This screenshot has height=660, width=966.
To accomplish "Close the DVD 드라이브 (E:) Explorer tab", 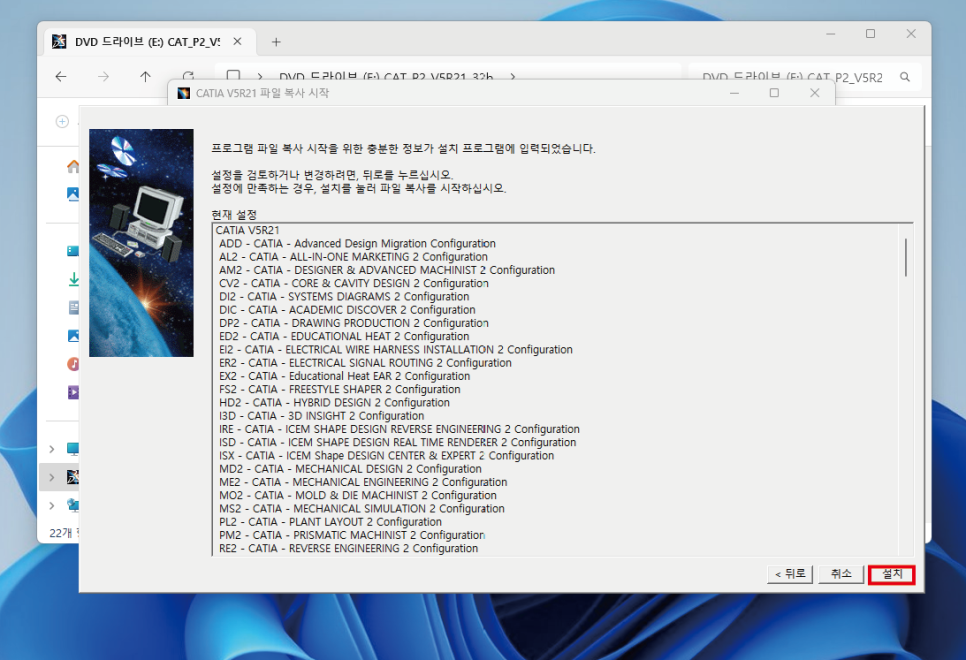I will [237, 41].
